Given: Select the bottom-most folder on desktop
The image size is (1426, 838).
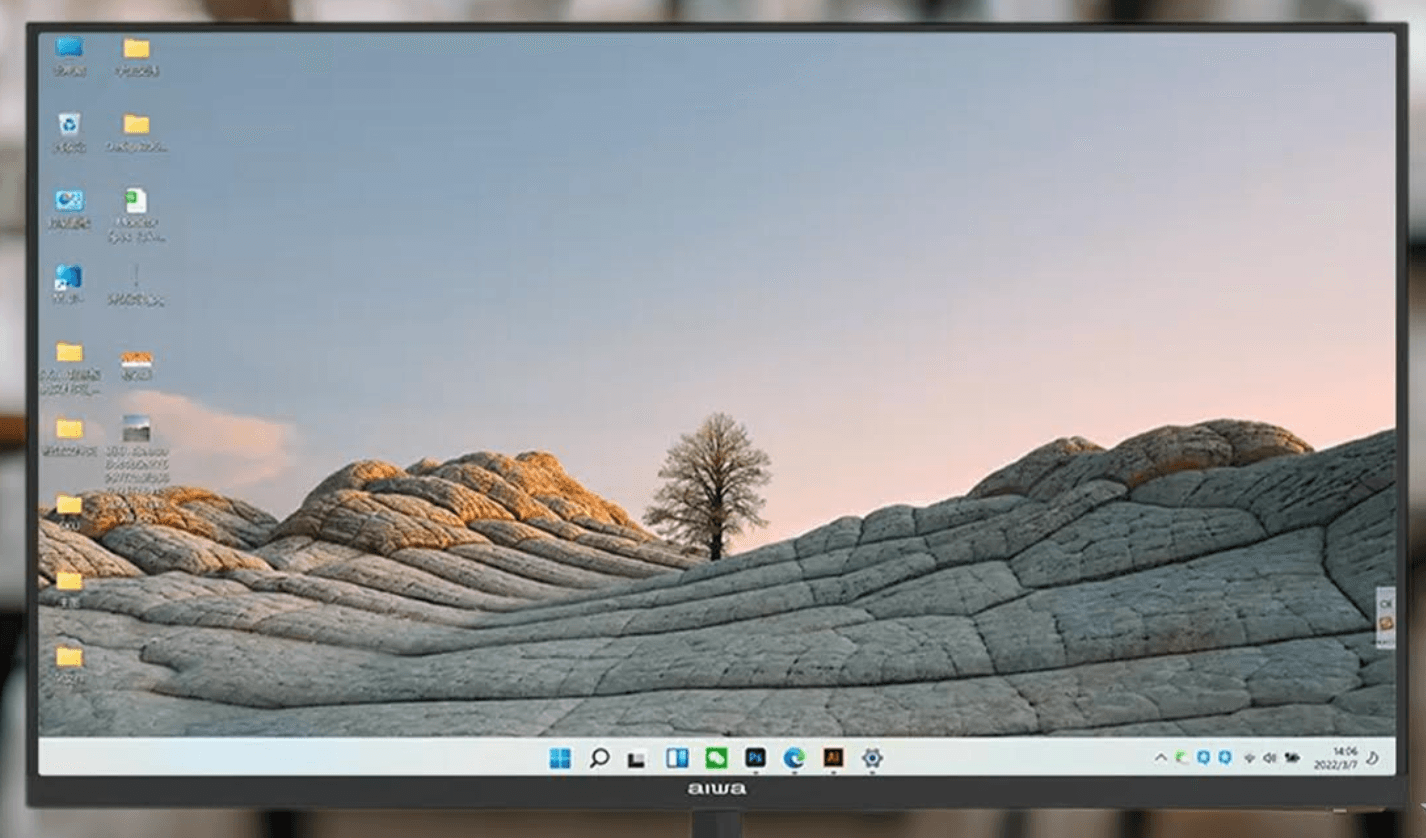Looking at the screenshot, I should (69, 657).
